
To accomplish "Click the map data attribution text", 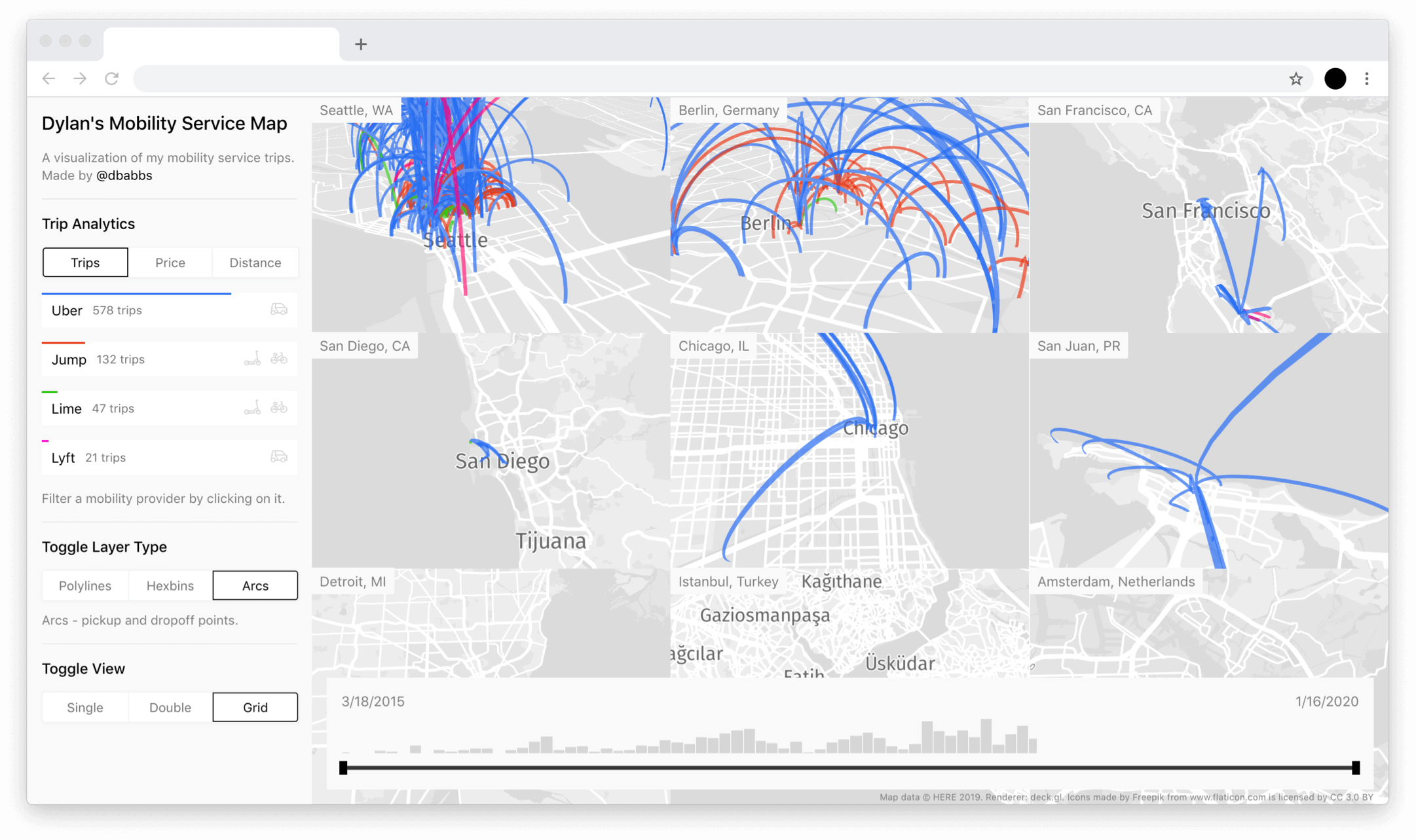I will pyautogui.click(x=1126, y=797).
